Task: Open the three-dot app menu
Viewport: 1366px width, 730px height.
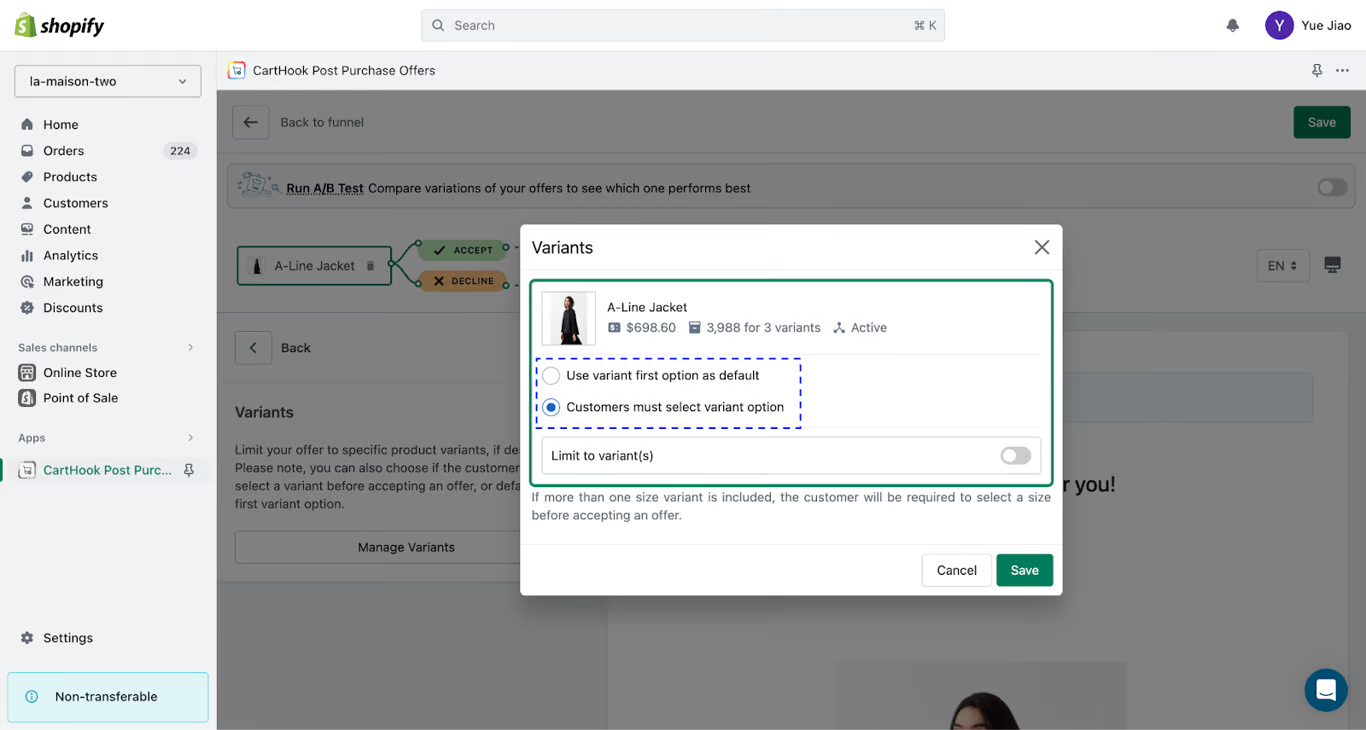Action: (x=1343, y=70)
